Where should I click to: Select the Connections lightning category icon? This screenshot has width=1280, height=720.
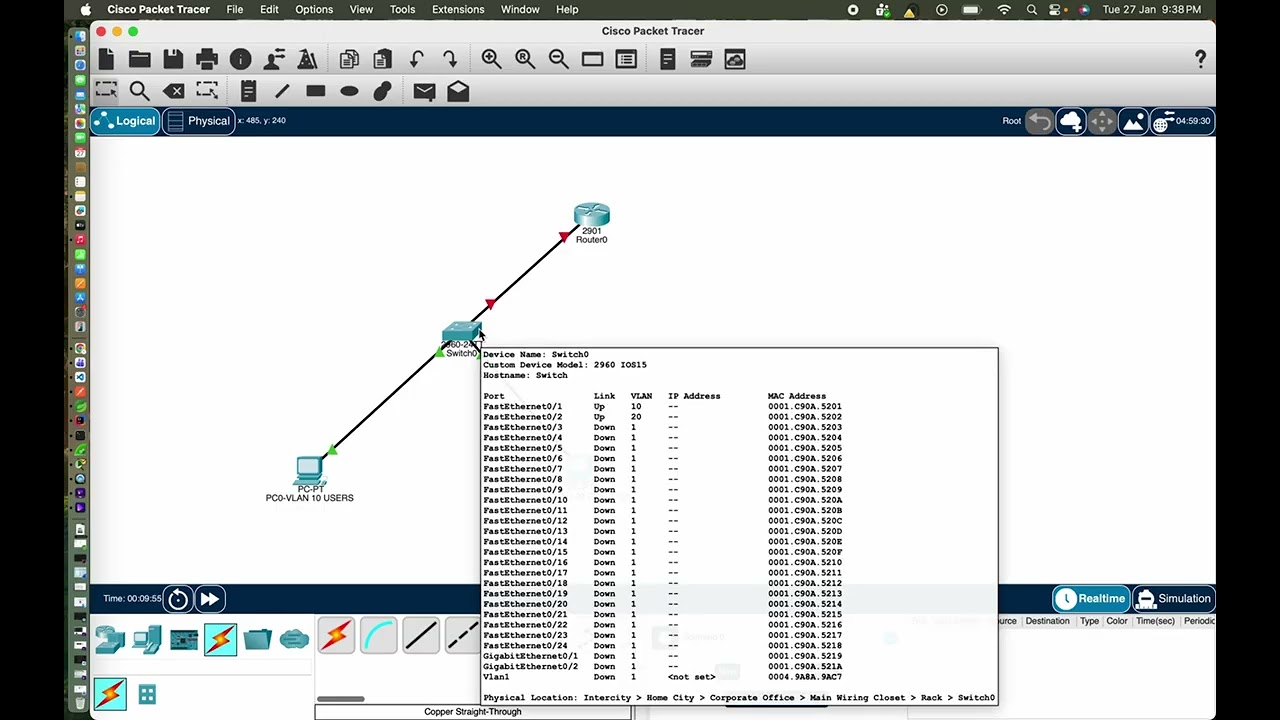pos(220,638)
